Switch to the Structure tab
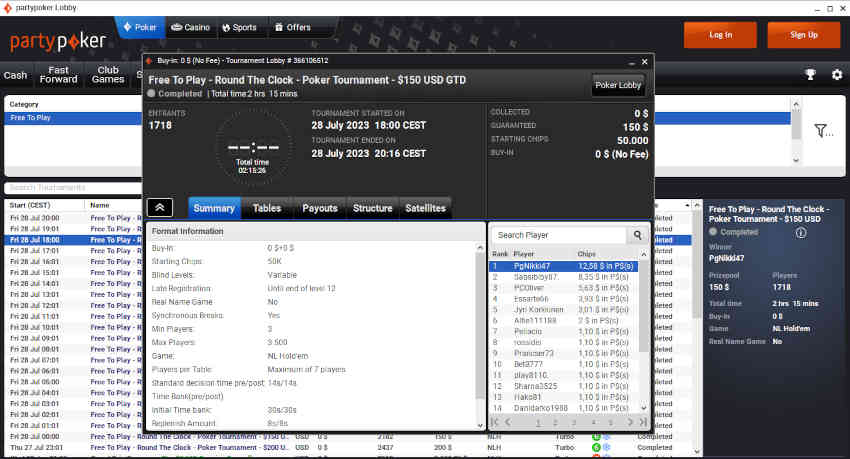850x459 pixels. click(372, 208)
